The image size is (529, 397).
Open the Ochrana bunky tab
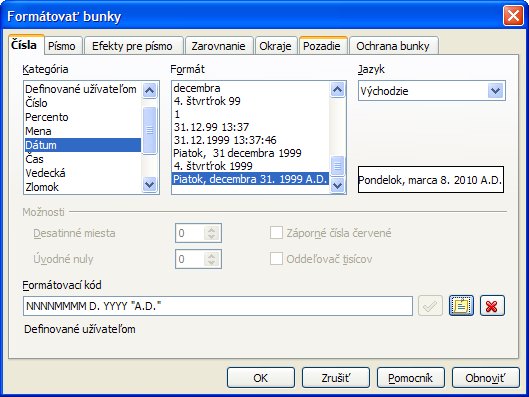coord(393,46)
